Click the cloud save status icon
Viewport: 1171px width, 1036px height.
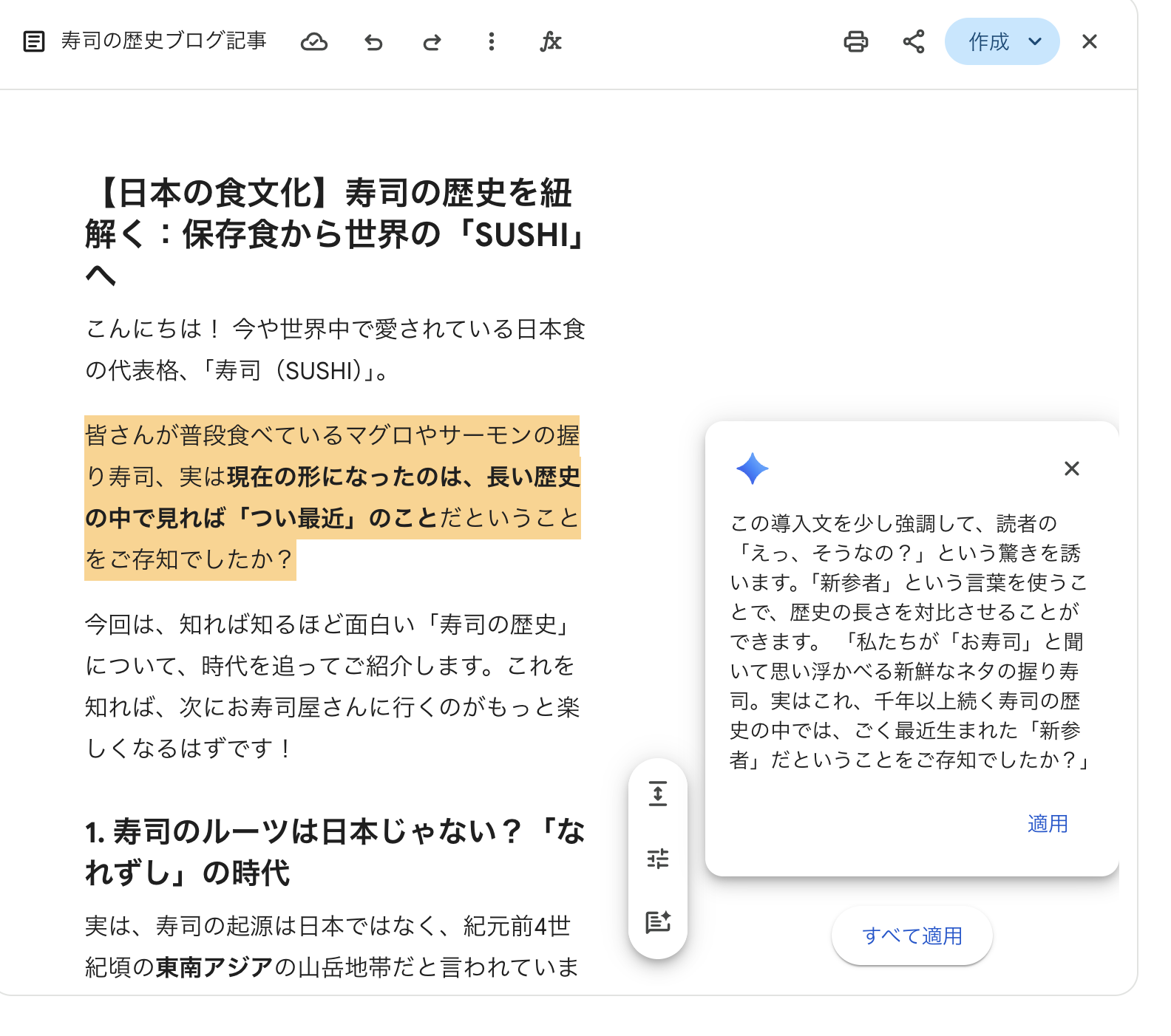(313, 42)
